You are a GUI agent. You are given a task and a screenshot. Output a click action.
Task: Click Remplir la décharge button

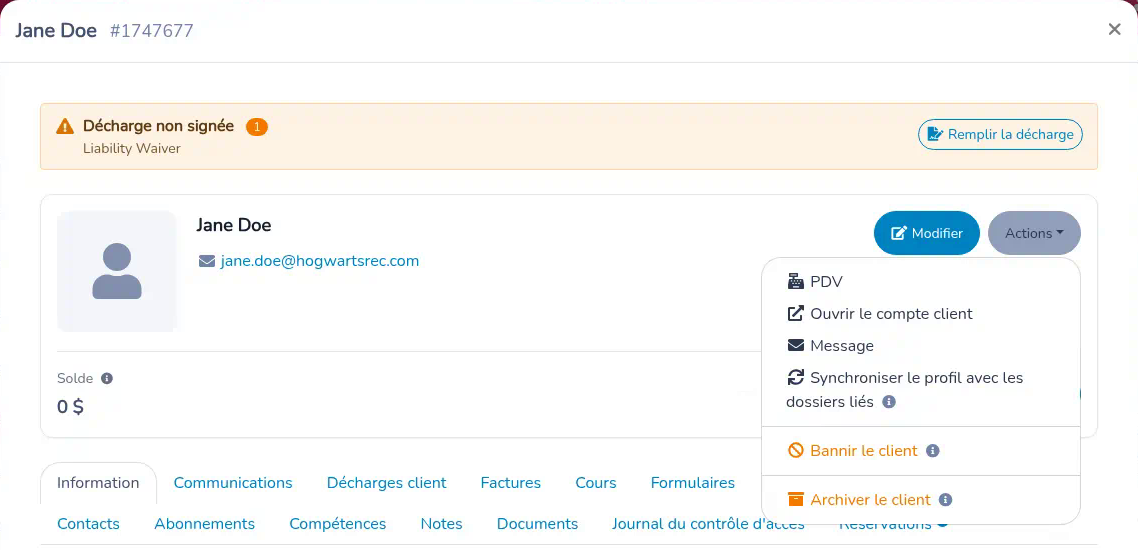pos(1000,134)
